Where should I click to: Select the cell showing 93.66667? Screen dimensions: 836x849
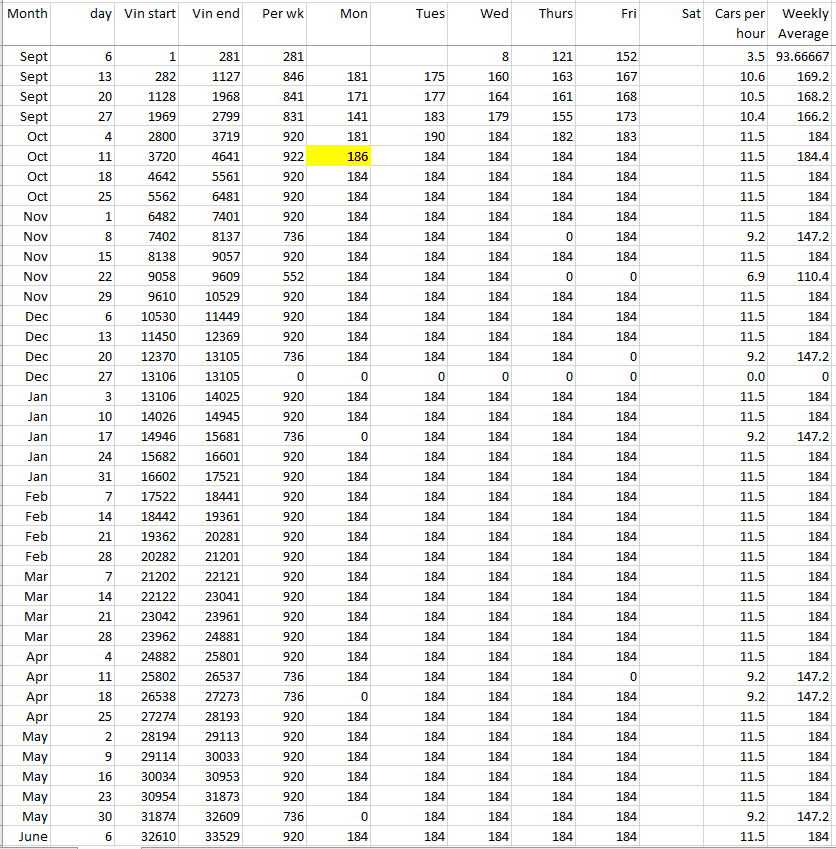point(803,57)
